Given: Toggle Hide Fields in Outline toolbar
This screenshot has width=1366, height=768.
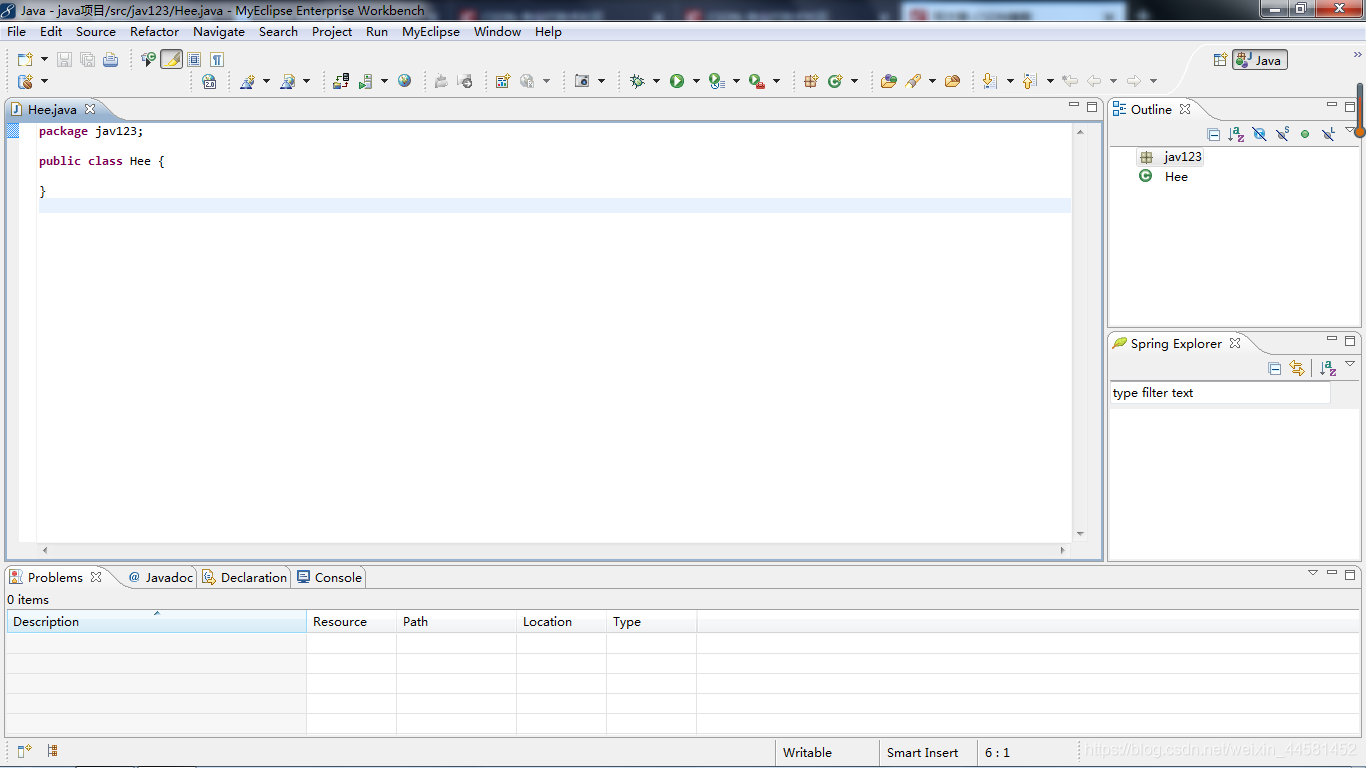Looking at the screenshot, I should point(1259,134).
